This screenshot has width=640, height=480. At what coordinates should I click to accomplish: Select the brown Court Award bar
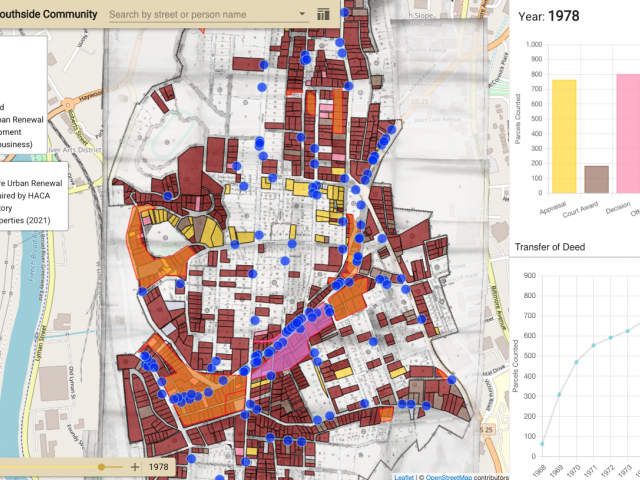(x=596, y=179)
